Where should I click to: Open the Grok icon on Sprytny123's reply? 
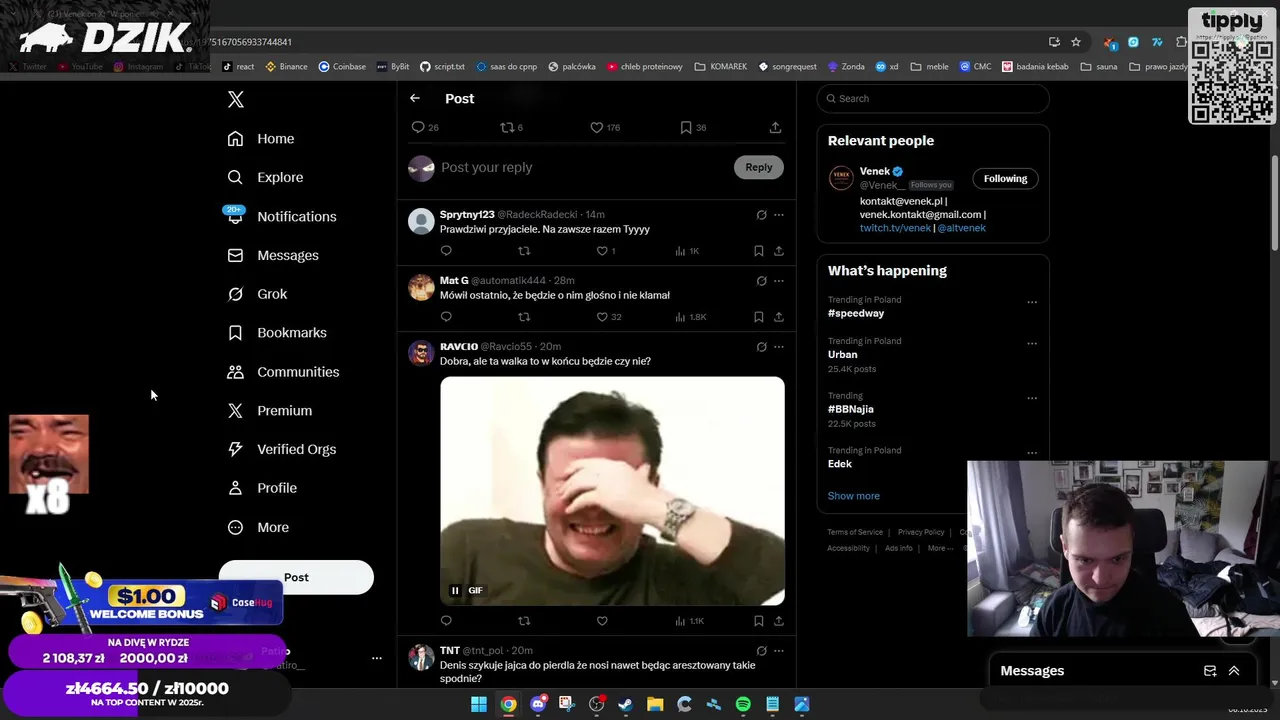(761, 215)
